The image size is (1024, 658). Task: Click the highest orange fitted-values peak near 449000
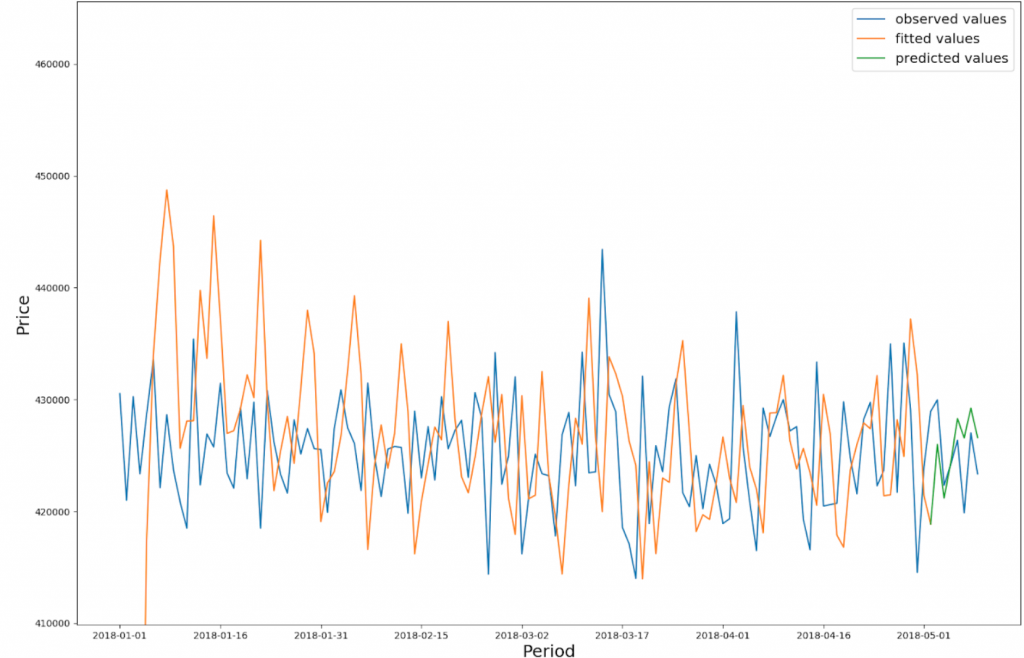[x=167, y=191]
